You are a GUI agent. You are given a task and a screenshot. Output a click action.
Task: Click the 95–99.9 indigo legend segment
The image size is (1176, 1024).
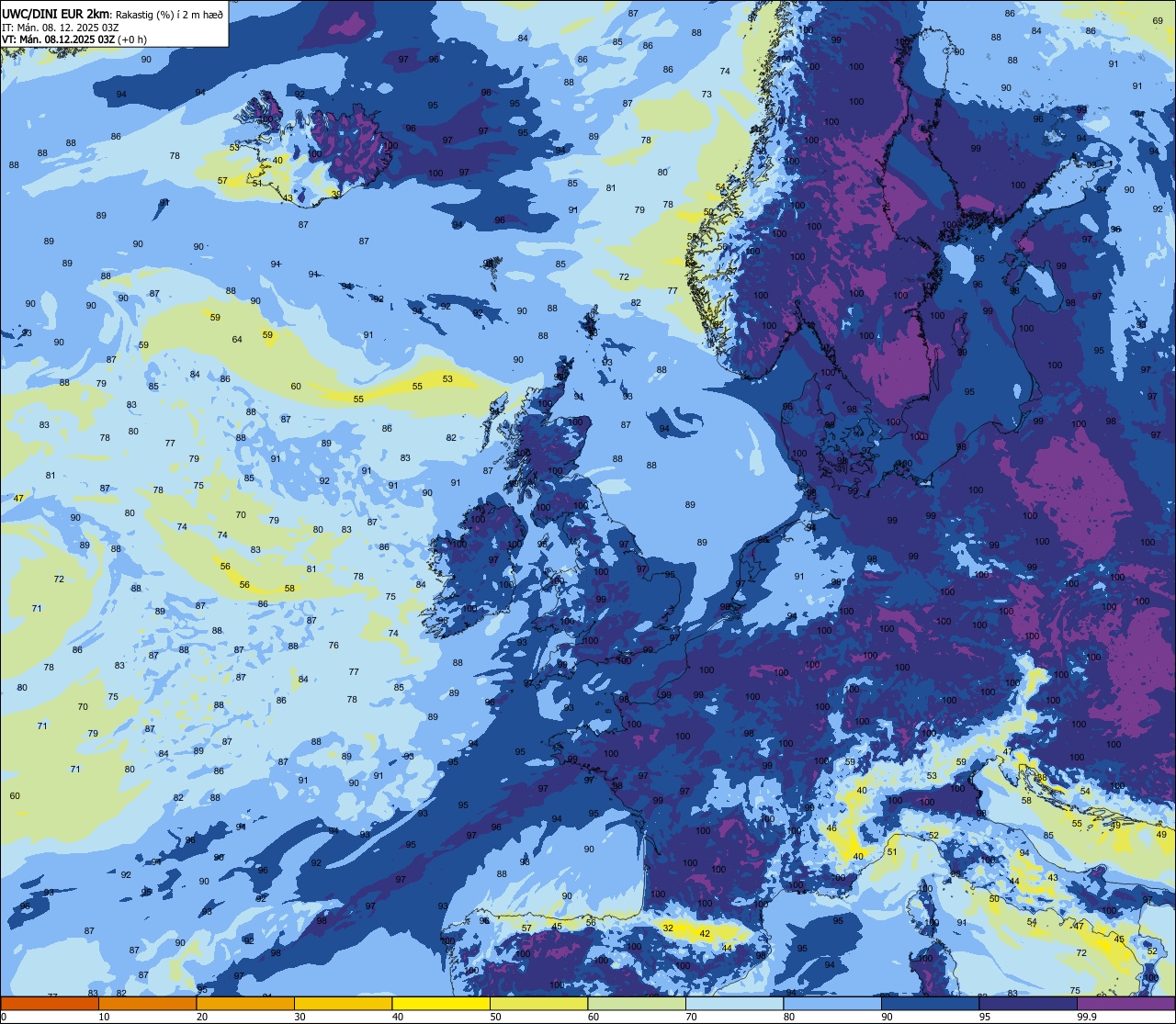1028,1003
